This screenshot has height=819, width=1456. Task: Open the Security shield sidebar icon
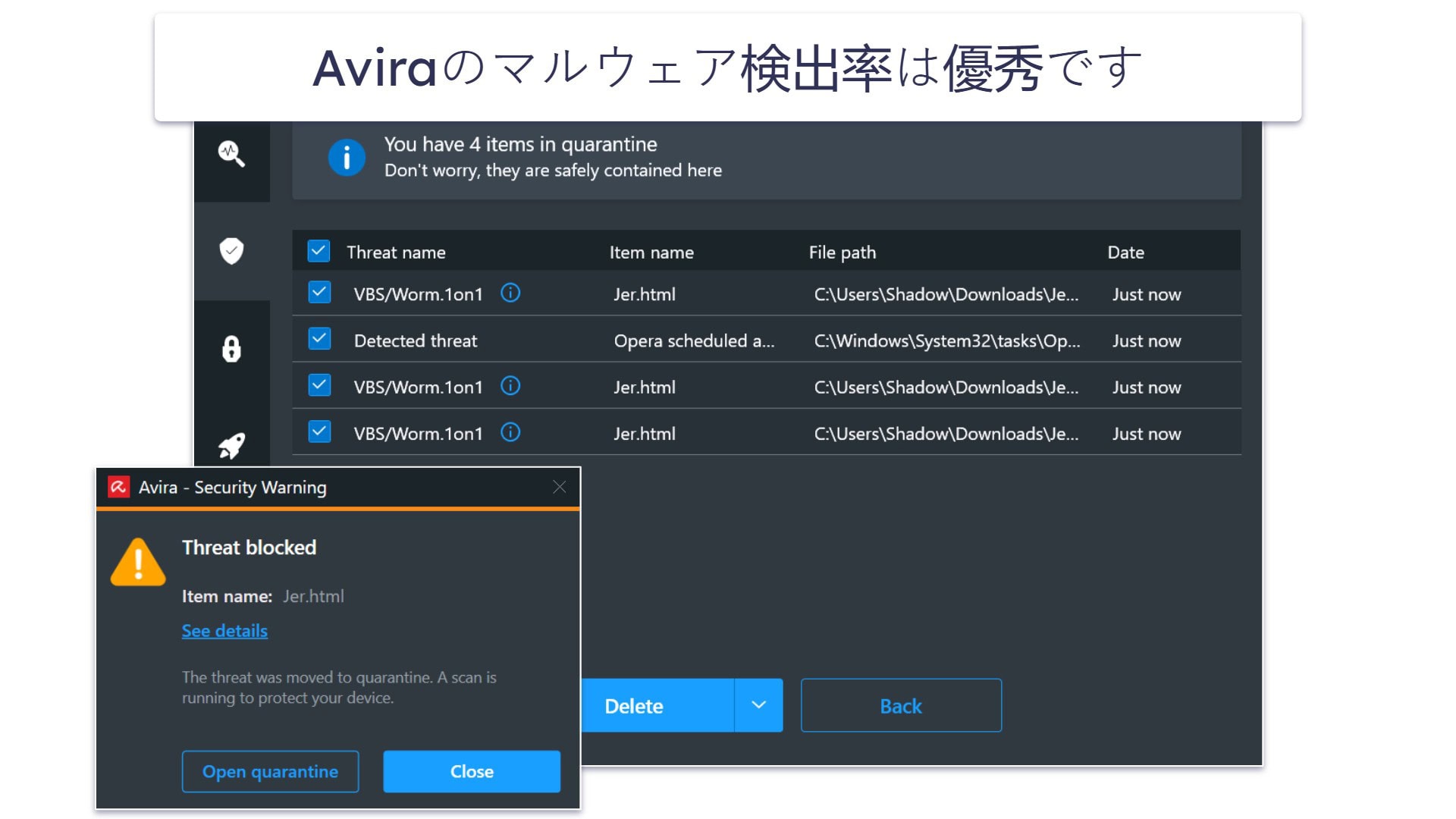[231, 251]
